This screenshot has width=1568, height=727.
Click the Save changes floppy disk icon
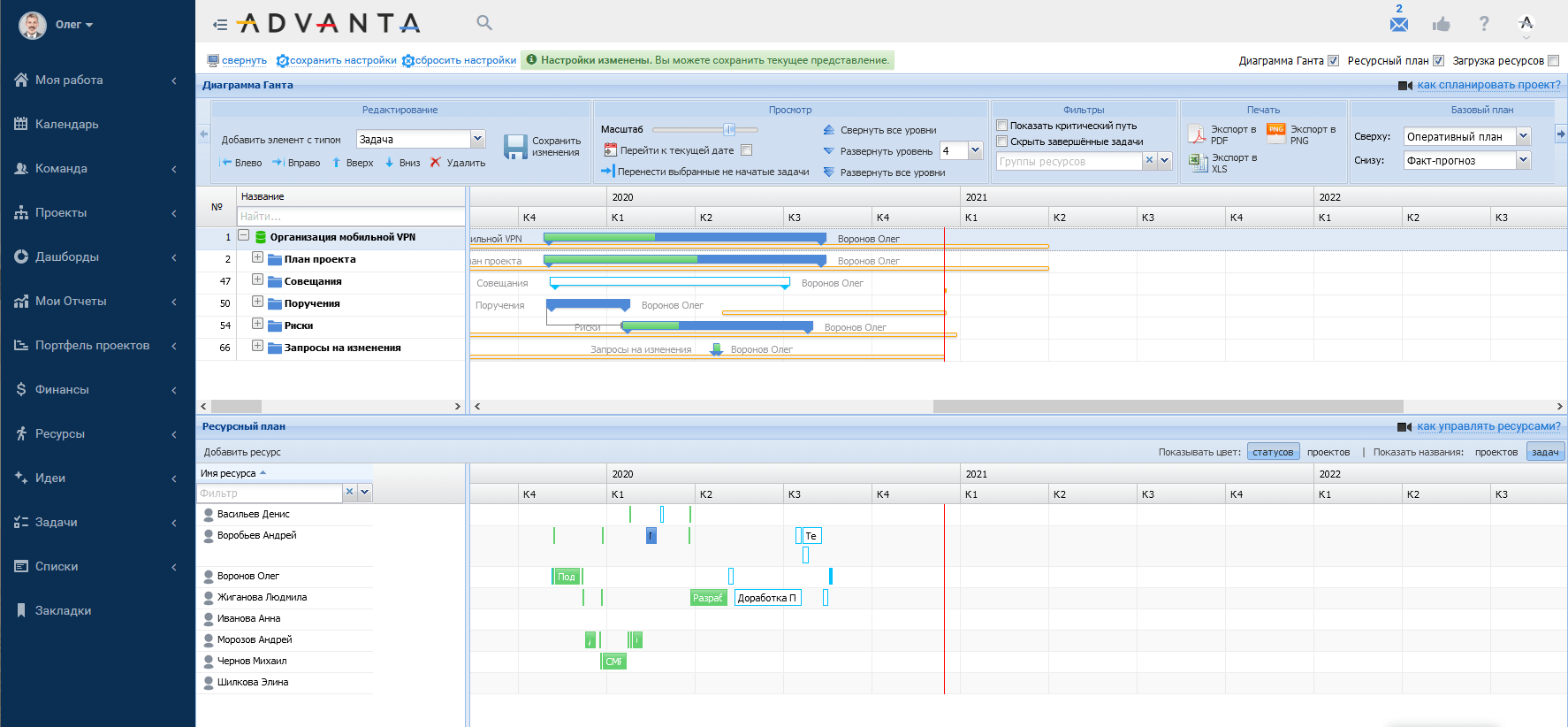(515, 147)
